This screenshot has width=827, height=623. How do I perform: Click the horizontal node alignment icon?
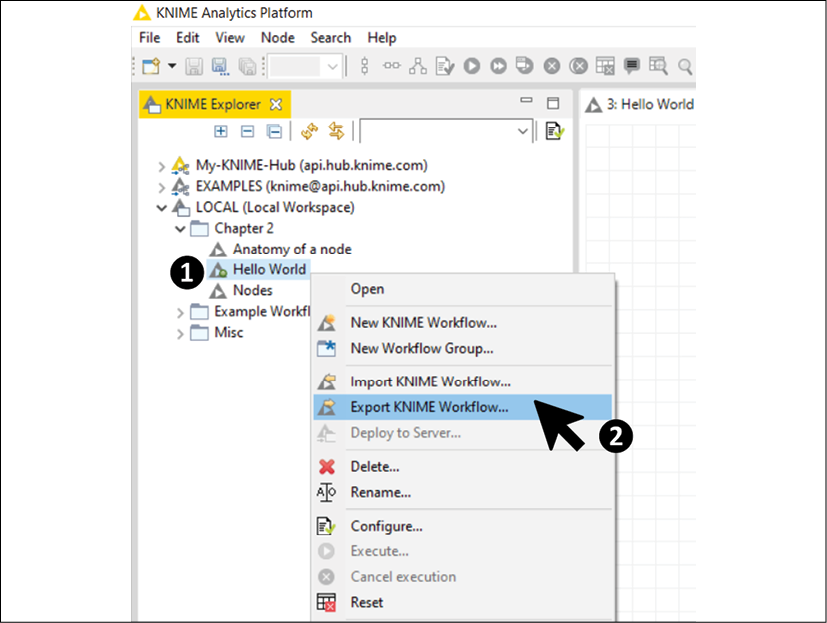click(391, 66)
